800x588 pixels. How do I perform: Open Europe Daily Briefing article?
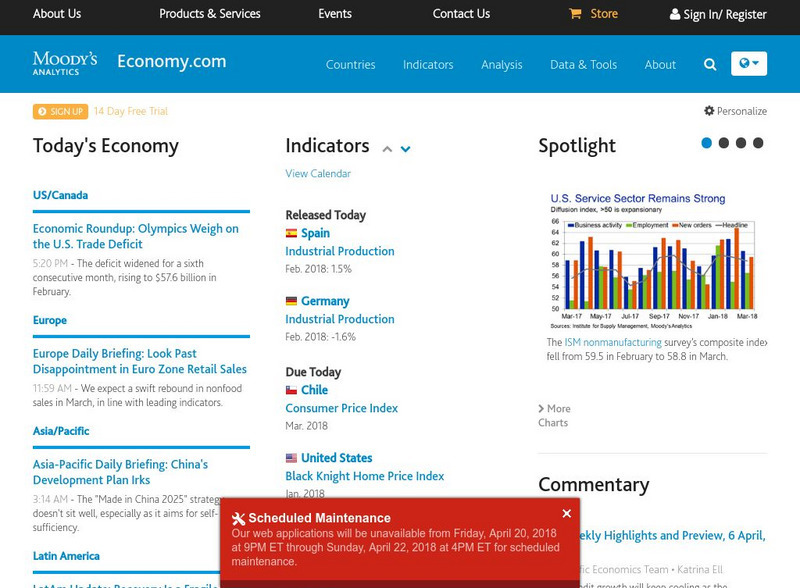[x=140, y=361]
